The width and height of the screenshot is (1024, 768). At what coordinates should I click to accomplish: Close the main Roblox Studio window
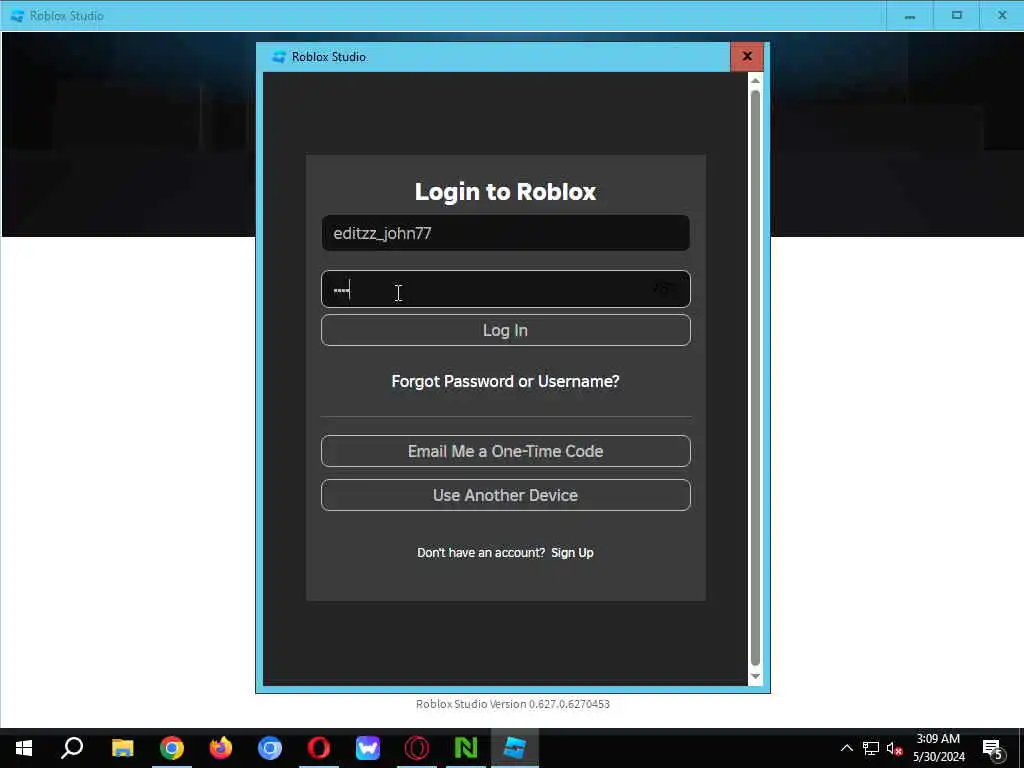pos(1002,16)
